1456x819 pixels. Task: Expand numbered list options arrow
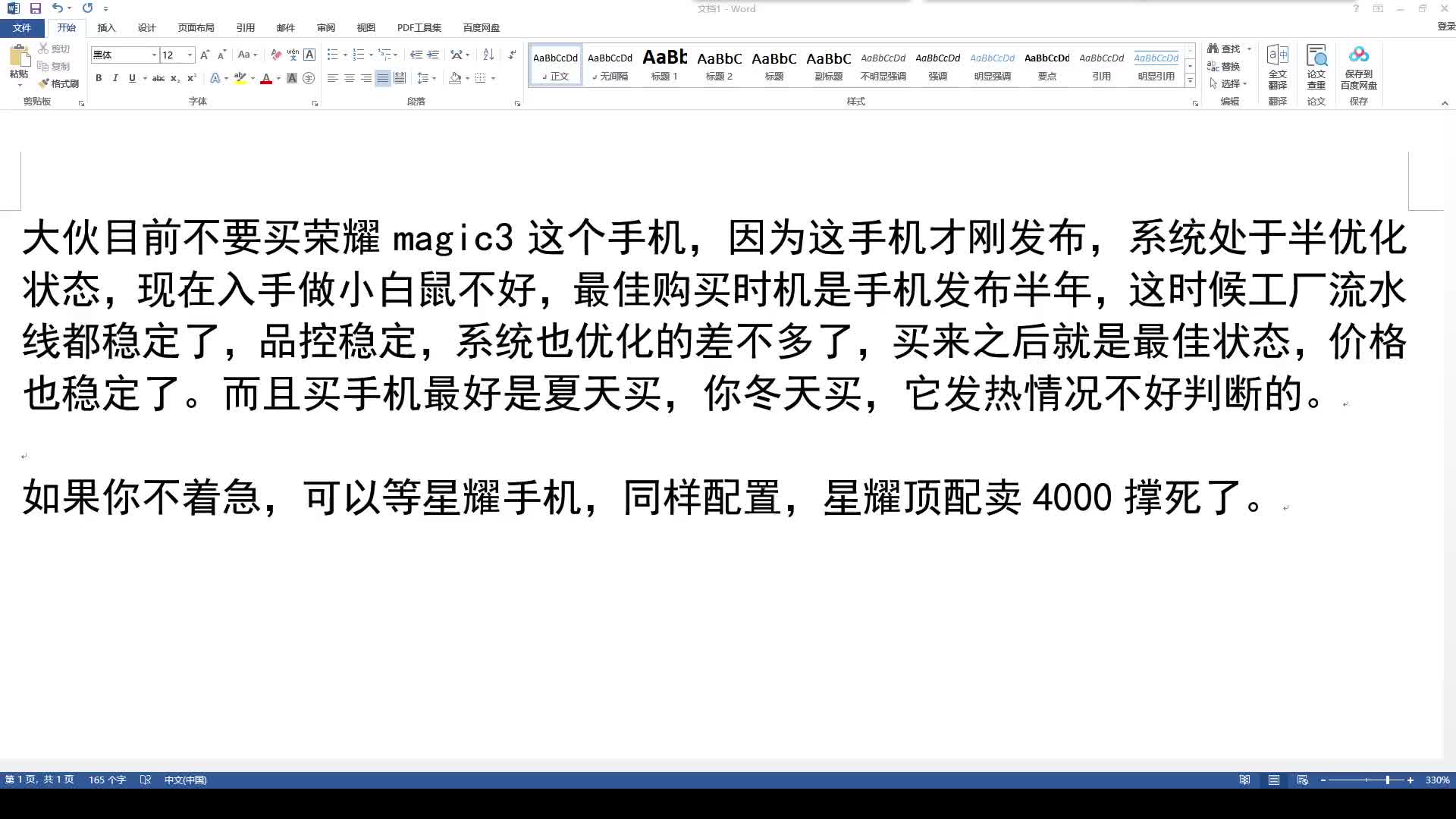371,55
